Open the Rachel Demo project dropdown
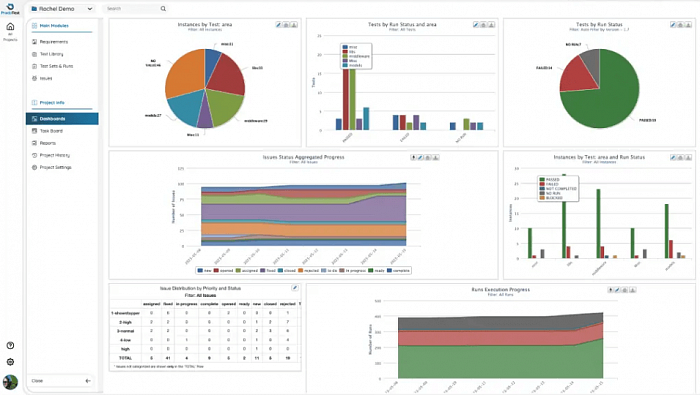This screenshot has height=395, width=700. coord(62,8)
